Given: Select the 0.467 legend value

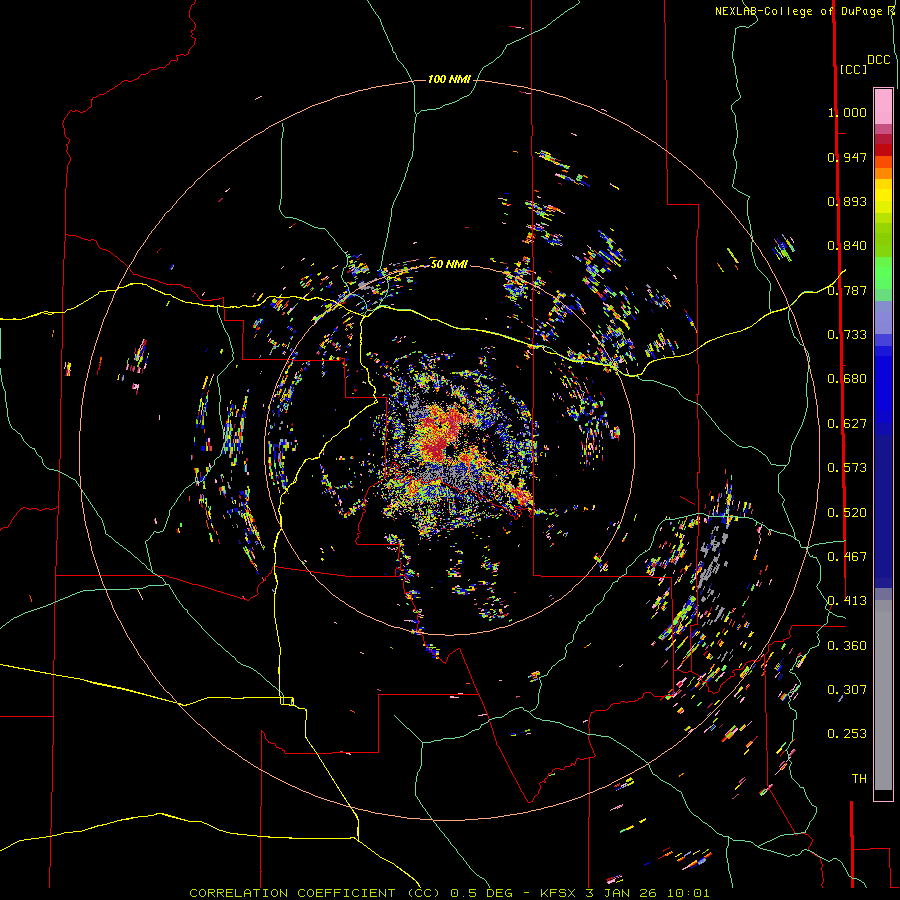Looking at the screenshot, I should [x=847, y=557].
